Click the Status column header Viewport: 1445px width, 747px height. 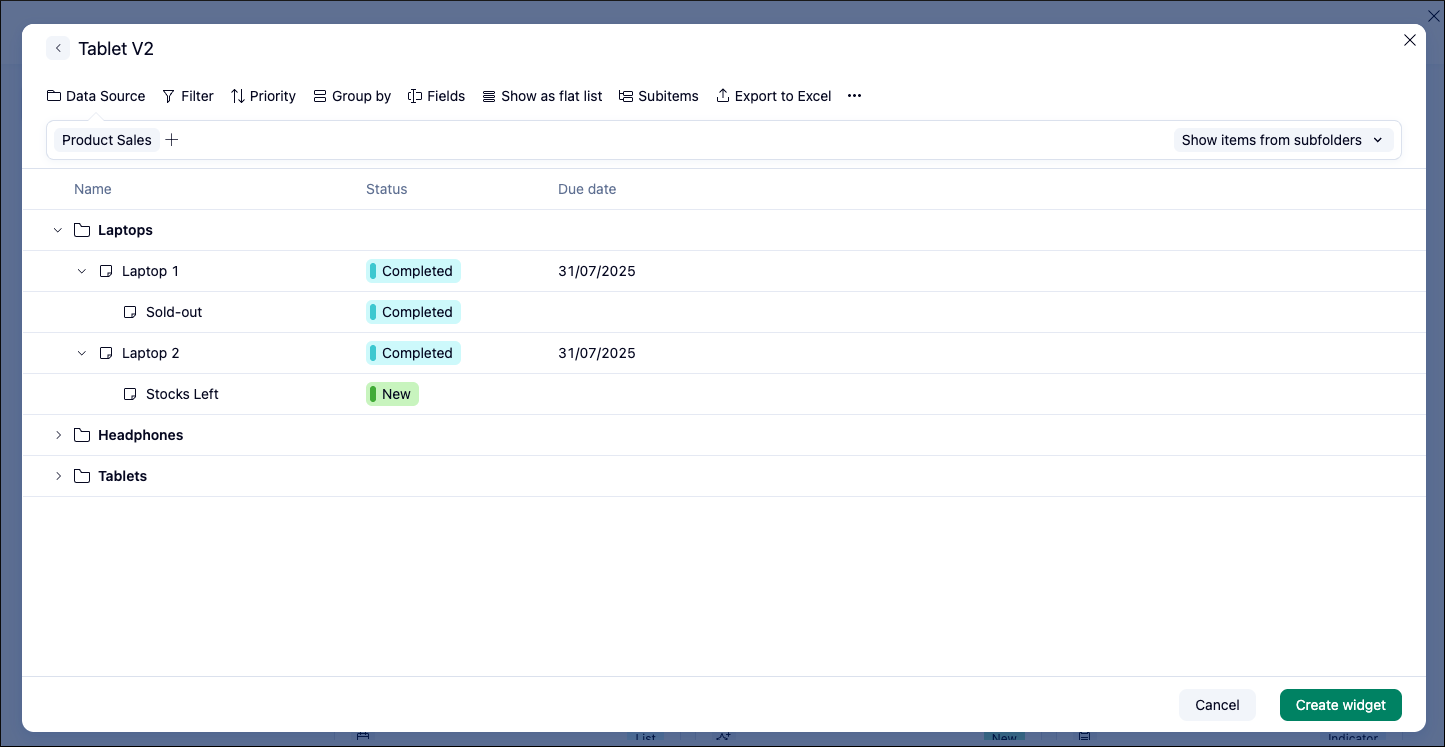click(x=387, y=189)
